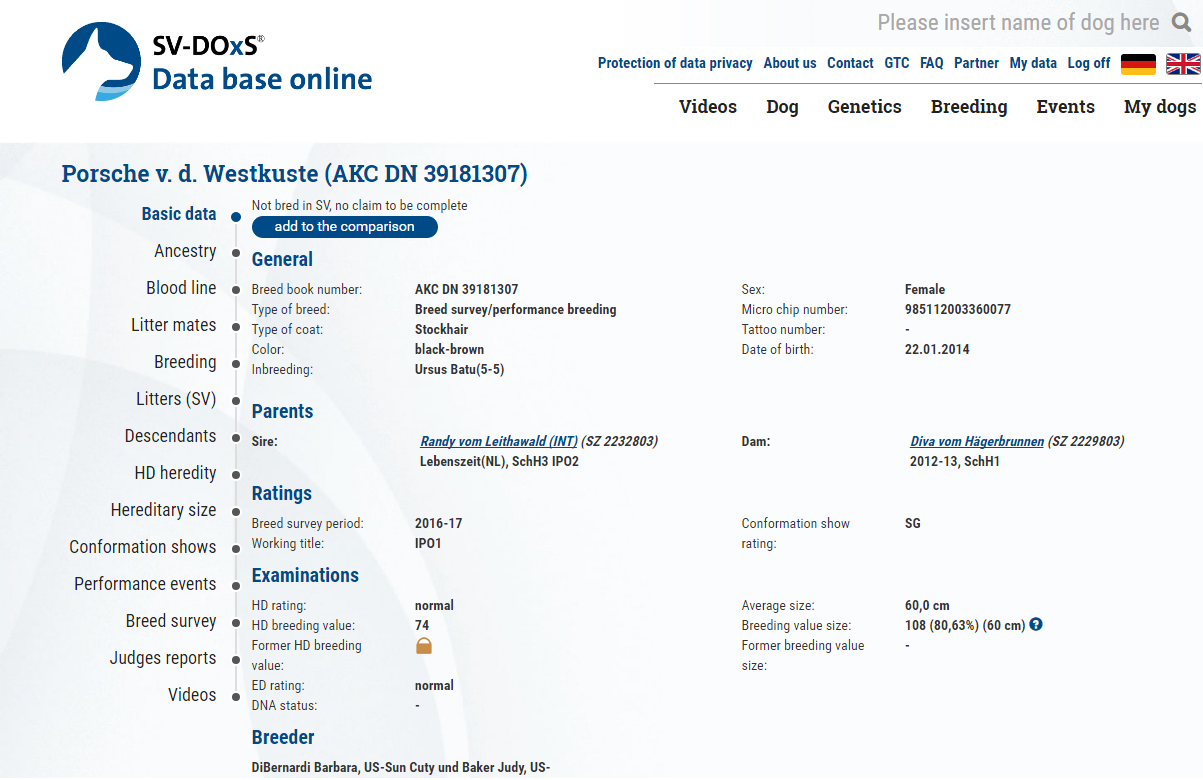Open dam Diva vom Hägerbrunnen link
The image size is (1203, 780).
(x=977, y=441)
